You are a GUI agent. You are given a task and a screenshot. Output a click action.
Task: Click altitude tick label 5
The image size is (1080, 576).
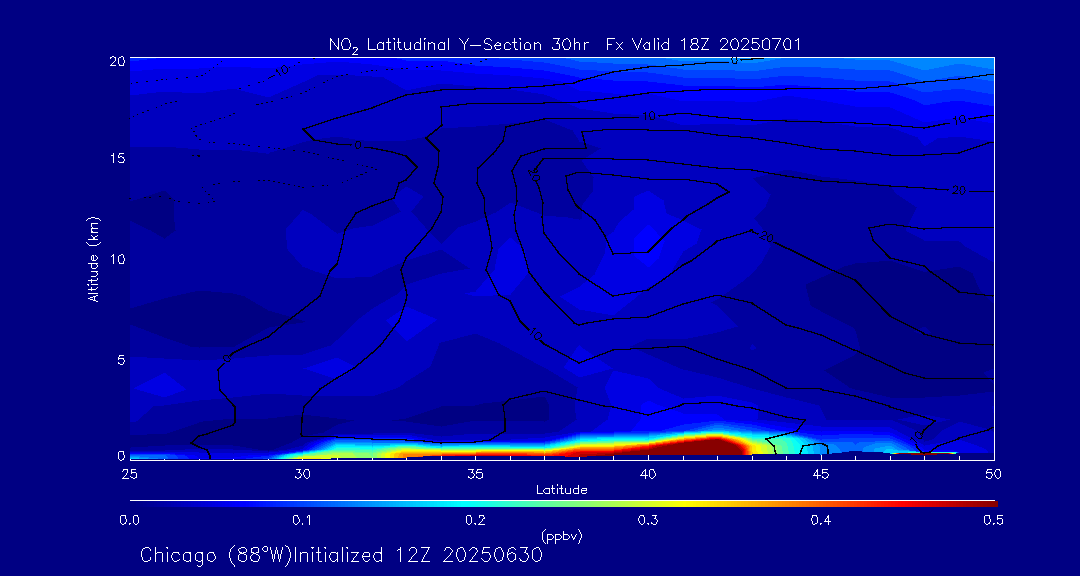(121, 360)
